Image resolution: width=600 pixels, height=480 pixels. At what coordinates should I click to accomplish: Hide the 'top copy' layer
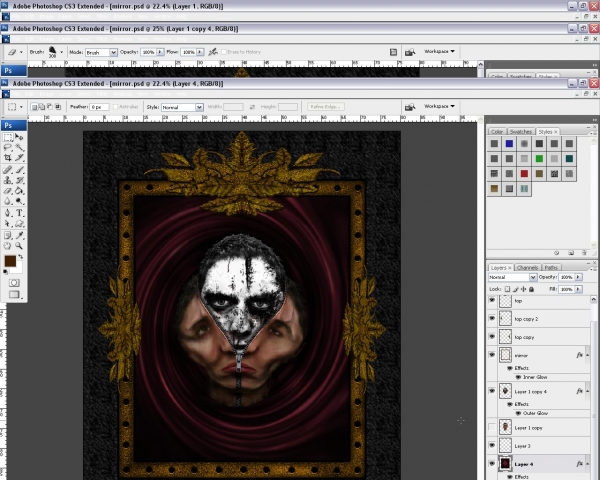tap(492, 336)
